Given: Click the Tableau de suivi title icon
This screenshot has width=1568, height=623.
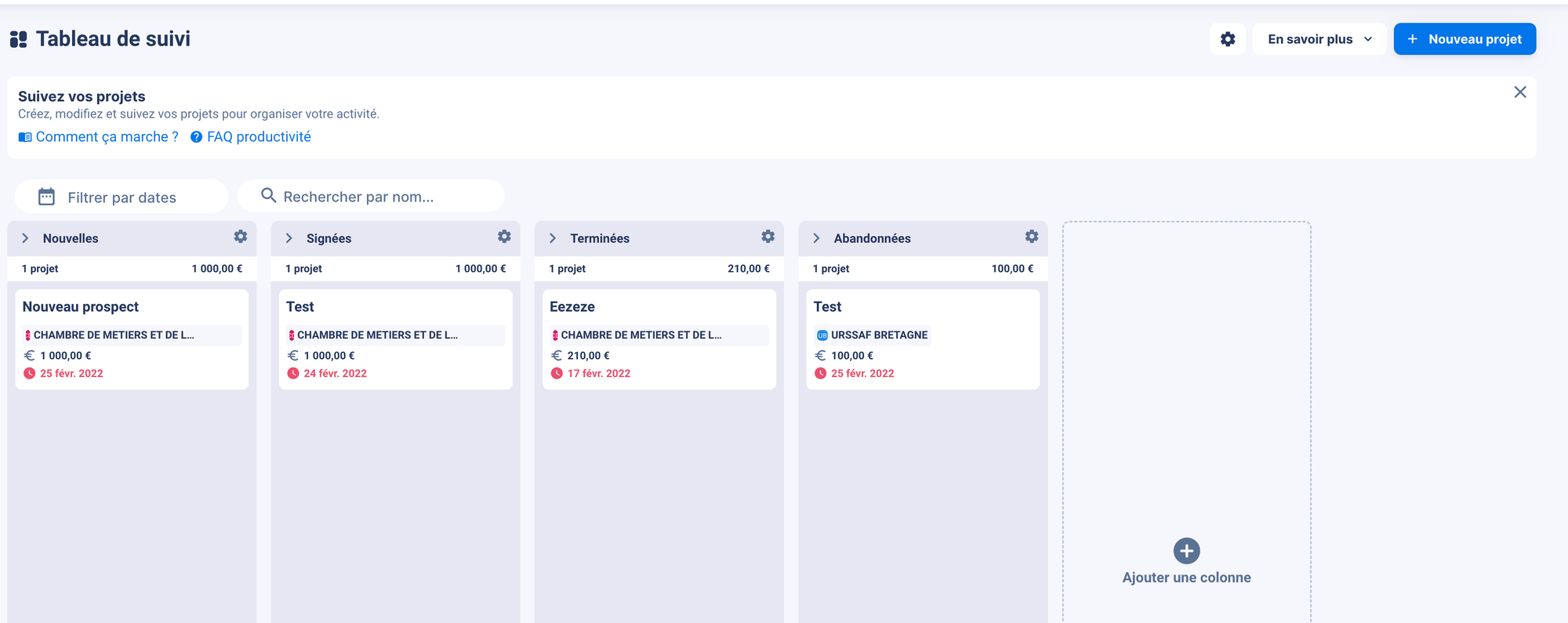Looking at the screenshot, I should (19, 39).
